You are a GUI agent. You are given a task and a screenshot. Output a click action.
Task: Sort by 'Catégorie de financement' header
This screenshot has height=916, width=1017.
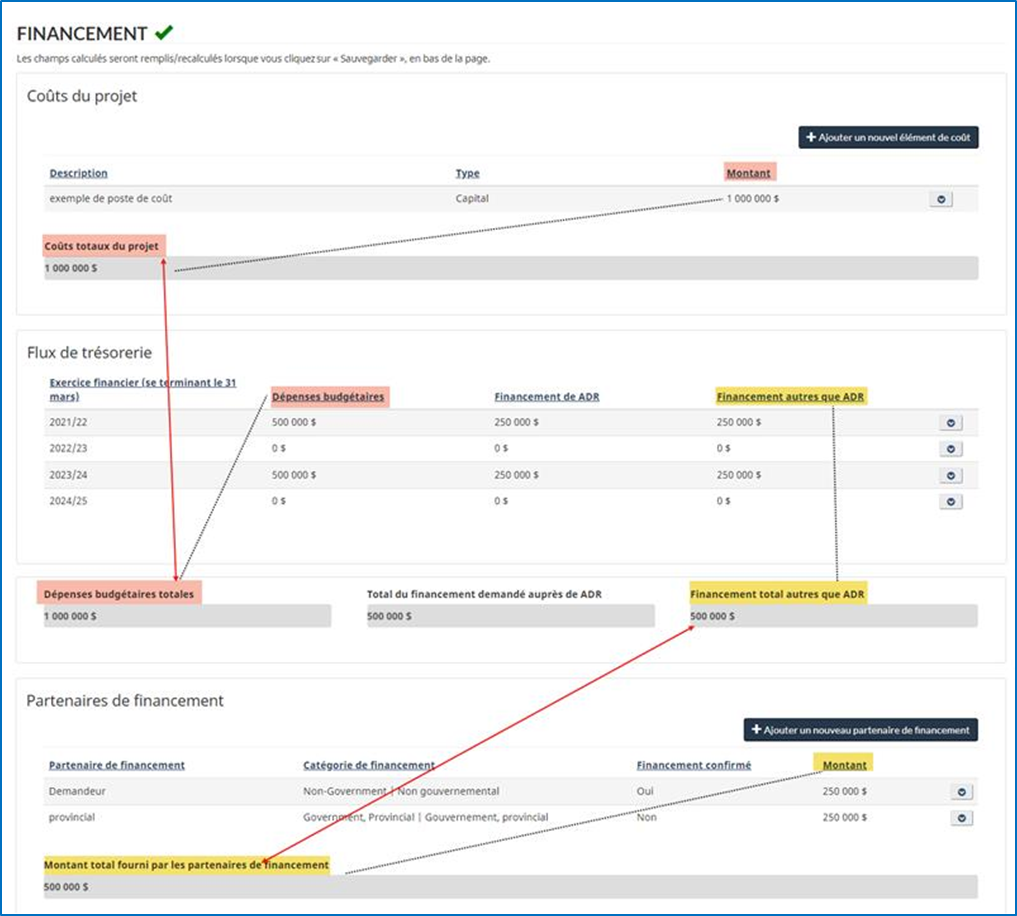[x=369, y=765]
